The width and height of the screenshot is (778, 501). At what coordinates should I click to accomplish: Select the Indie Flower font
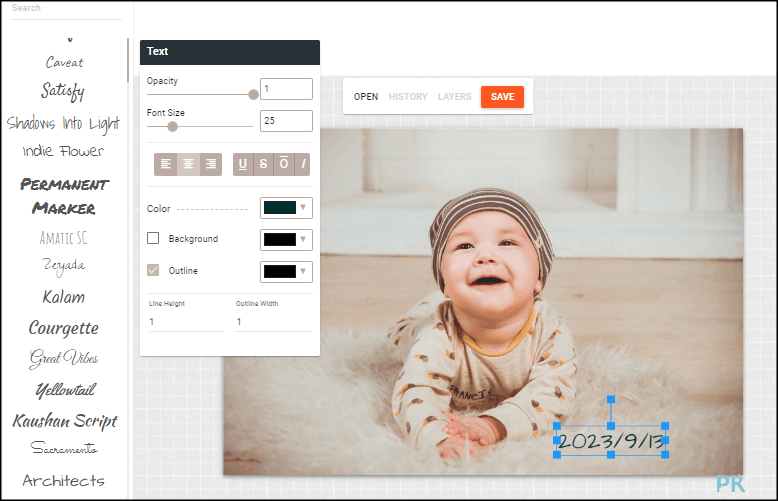click(64, 151)
